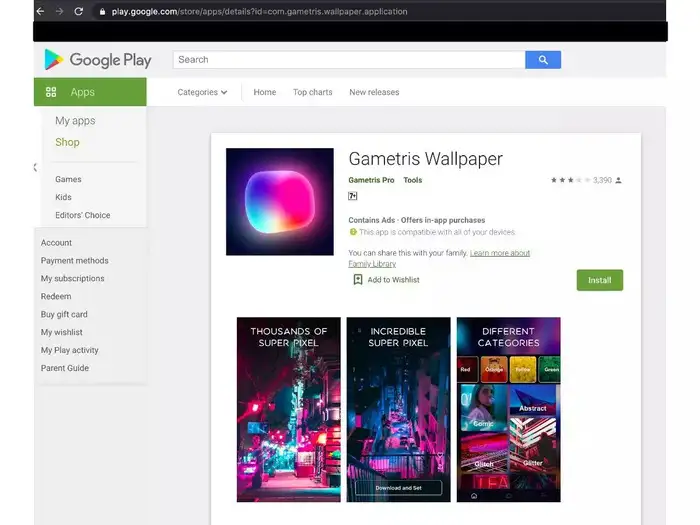Click into the Search input field
The height and width of the screenshot is (525, 700).
click(x=349, y=60)
